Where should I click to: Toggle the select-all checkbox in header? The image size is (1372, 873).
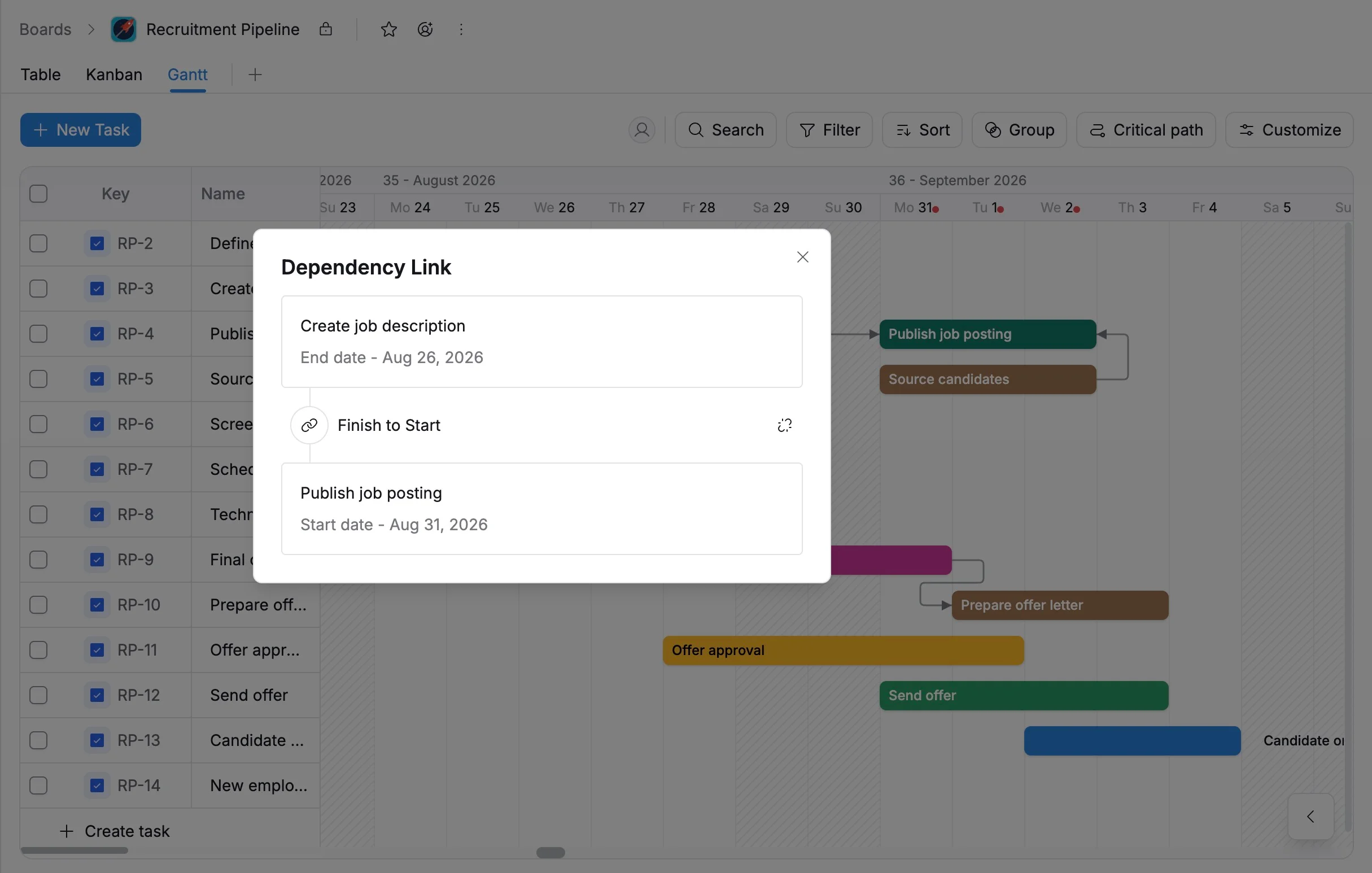[x=38, y=194]
